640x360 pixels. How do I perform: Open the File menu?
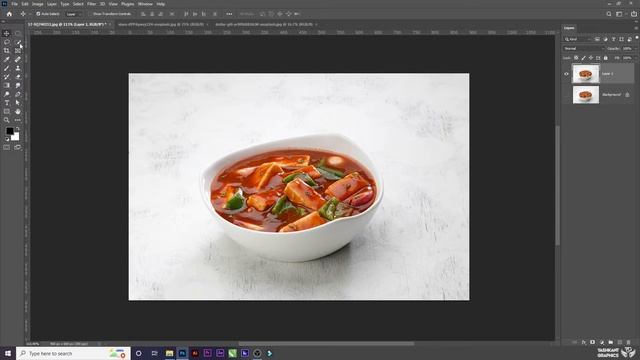(14, 4)
